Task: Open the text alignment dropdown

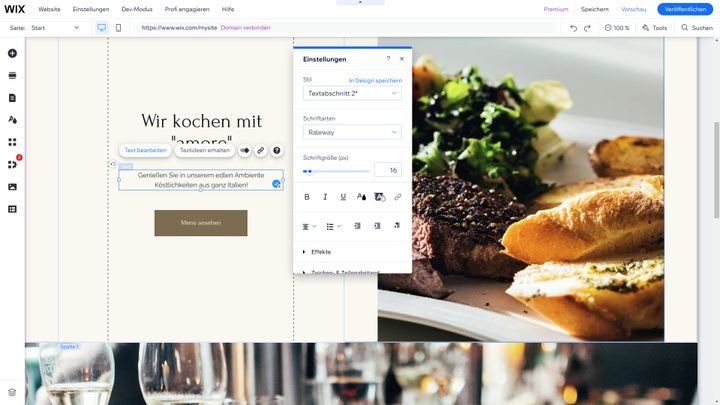Action: (309, 226)
